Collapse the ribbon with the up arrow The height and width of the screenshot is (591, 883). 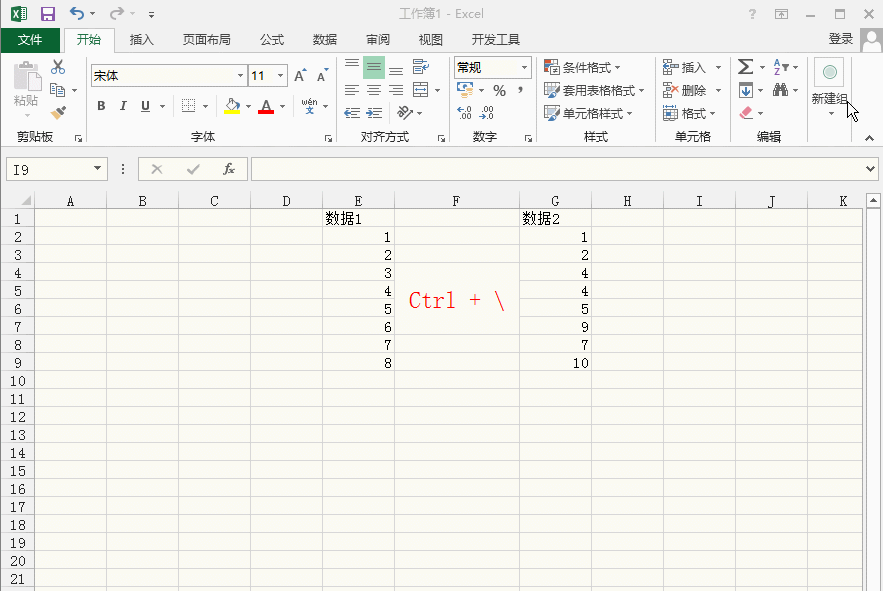pos(869,138)
